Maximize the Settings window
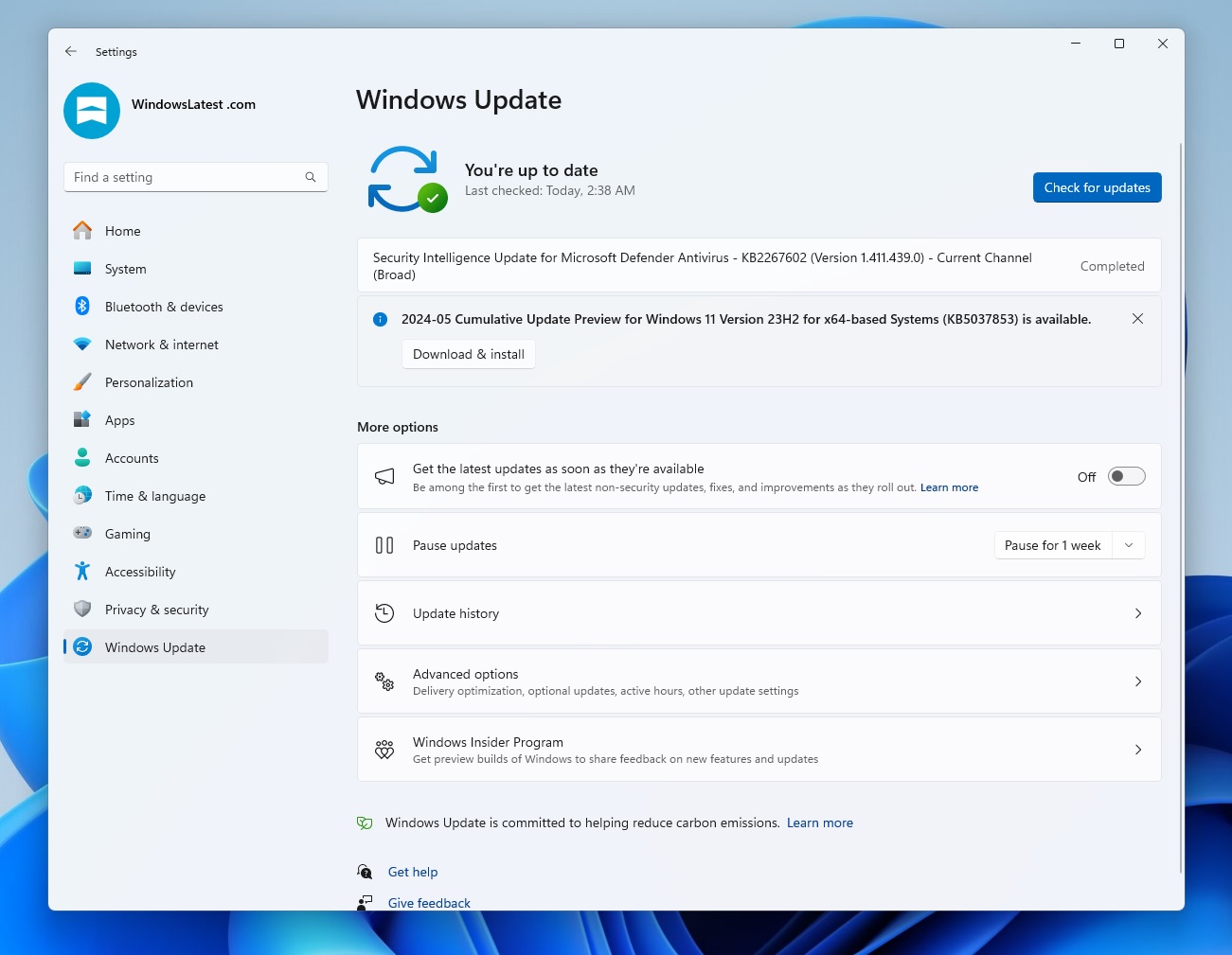This screenshot has width=1232, height=955. coord(1119,44)
